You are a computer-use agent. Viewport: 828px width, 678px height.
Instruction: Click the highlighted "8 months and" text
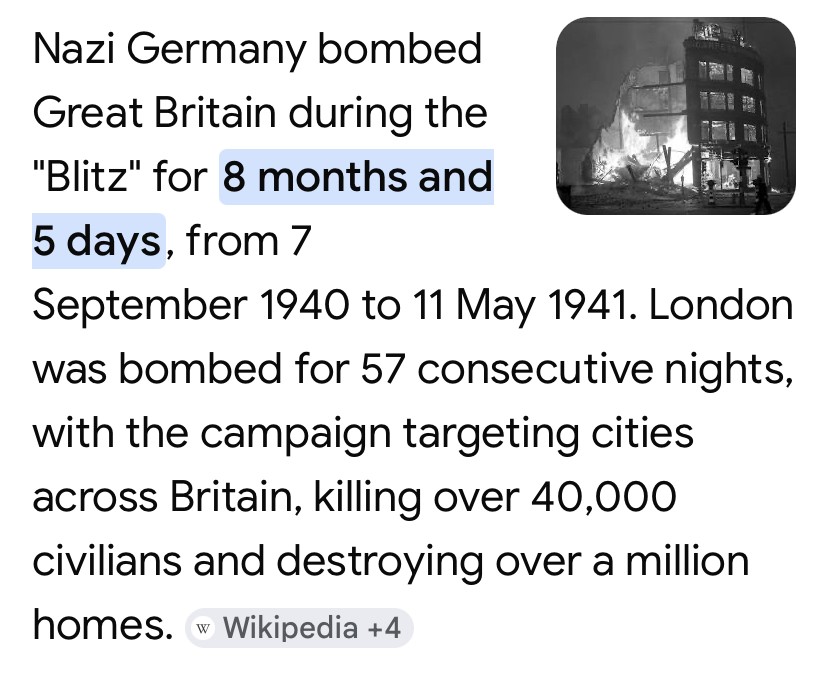pos(358,178)
